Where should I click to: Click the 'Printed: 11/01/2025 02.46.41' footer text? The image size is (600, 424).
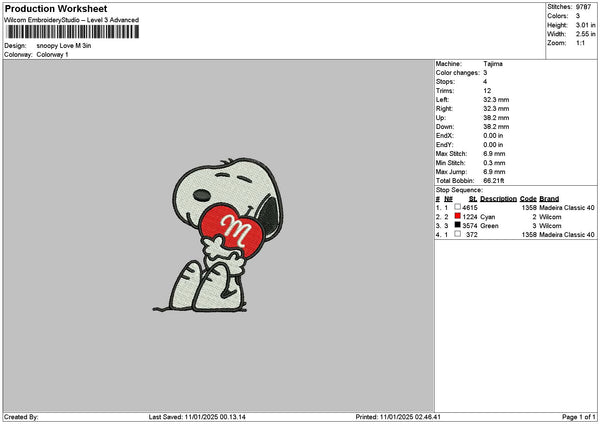(x=398, y=417)
